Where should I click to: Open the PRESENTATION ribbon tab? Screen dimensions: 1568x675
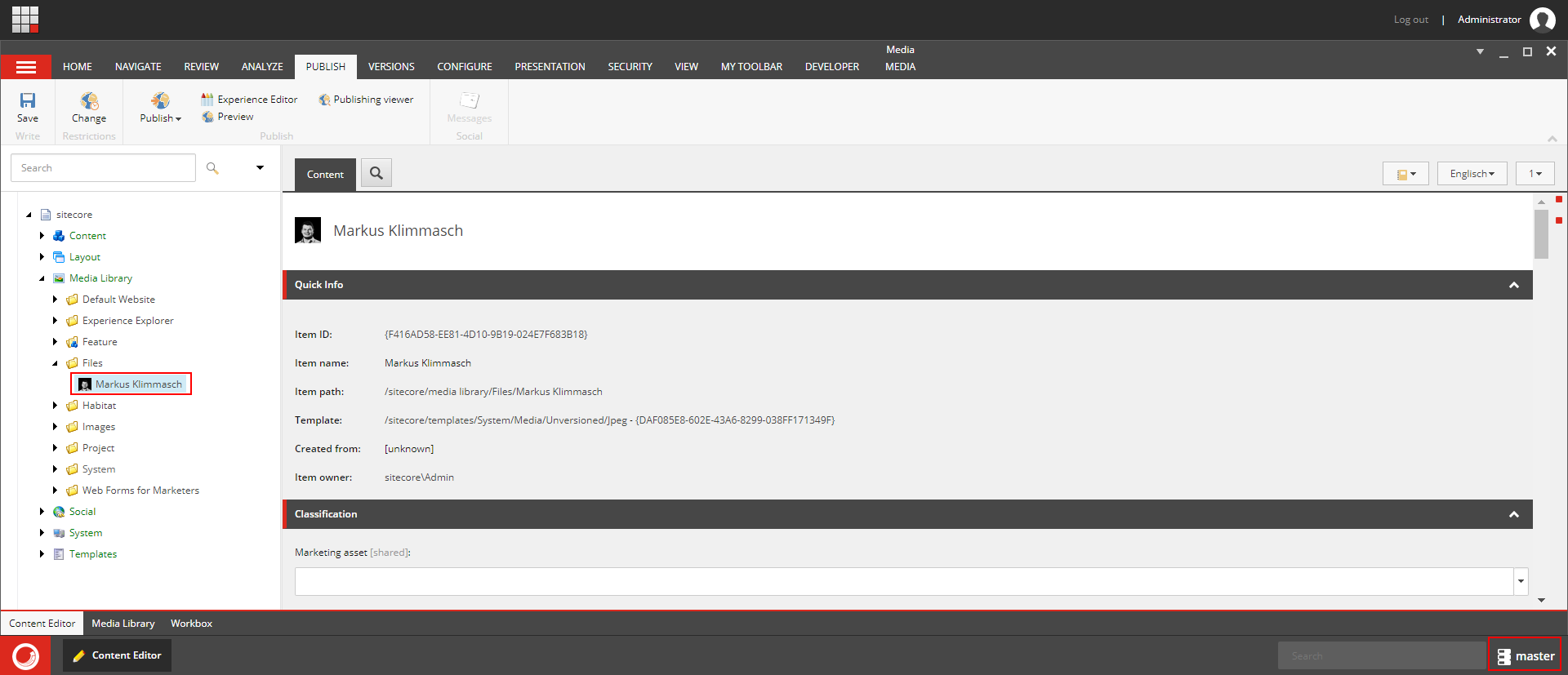click(550, 67)
